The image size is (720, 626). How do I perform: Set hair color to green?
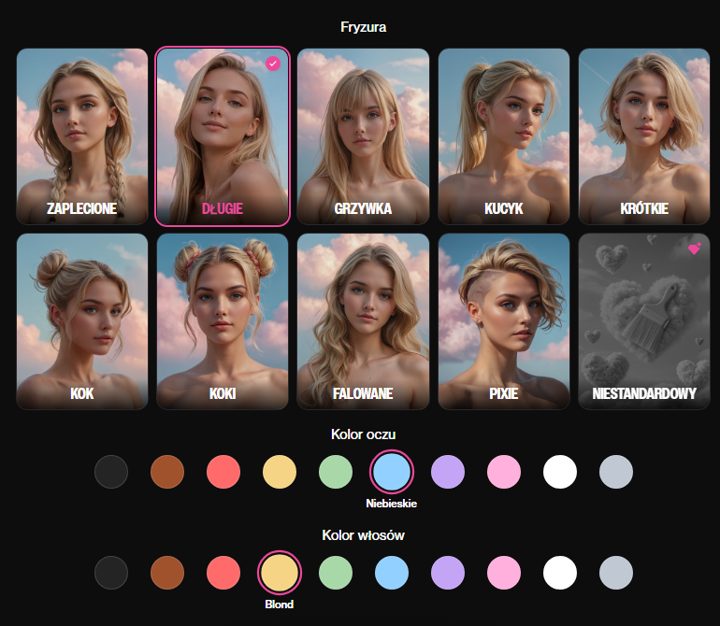pyautogui.click(x=336, y=573)
